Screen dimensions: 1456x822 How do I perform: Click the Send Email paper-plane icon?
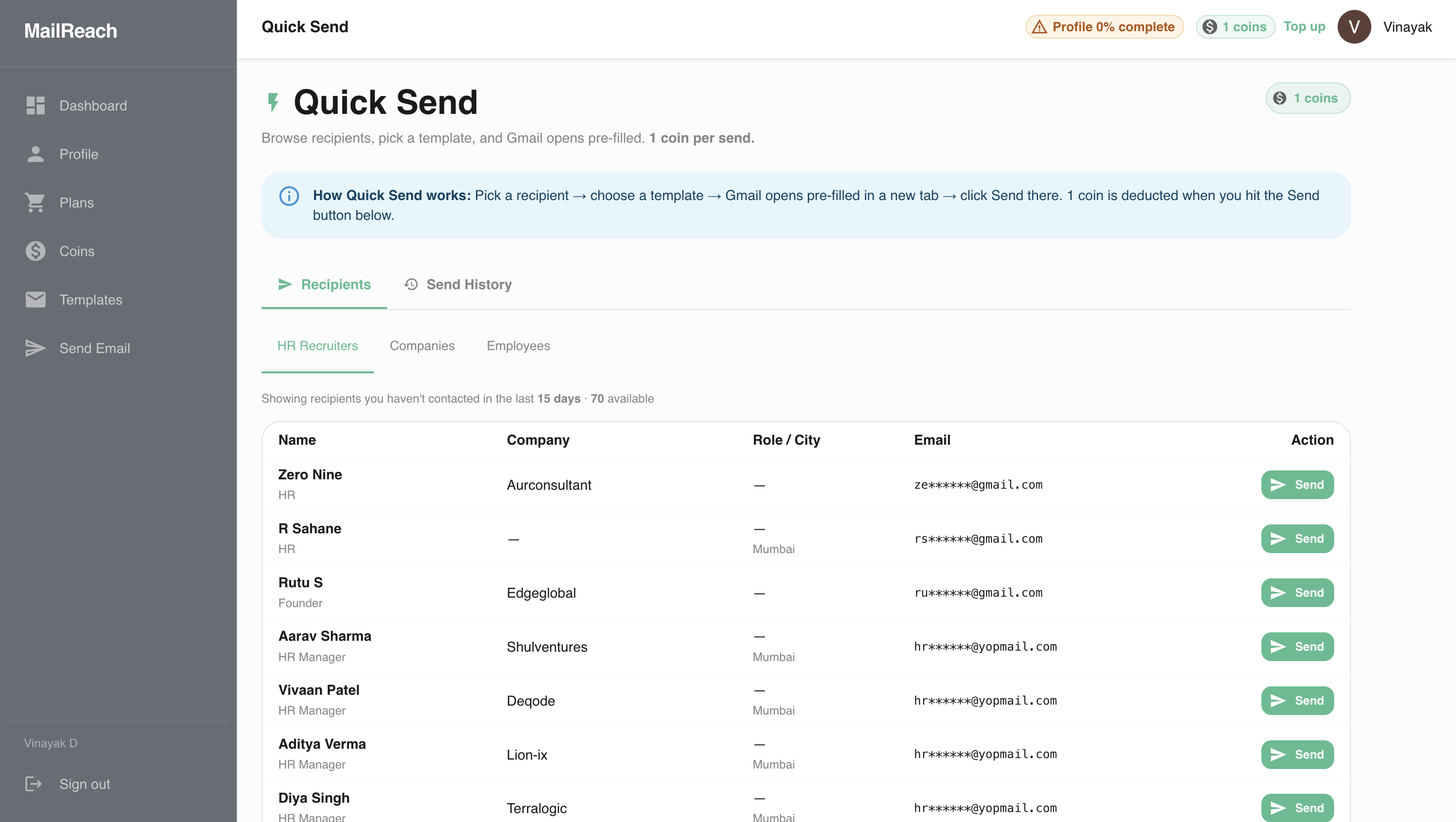point(35,348)
